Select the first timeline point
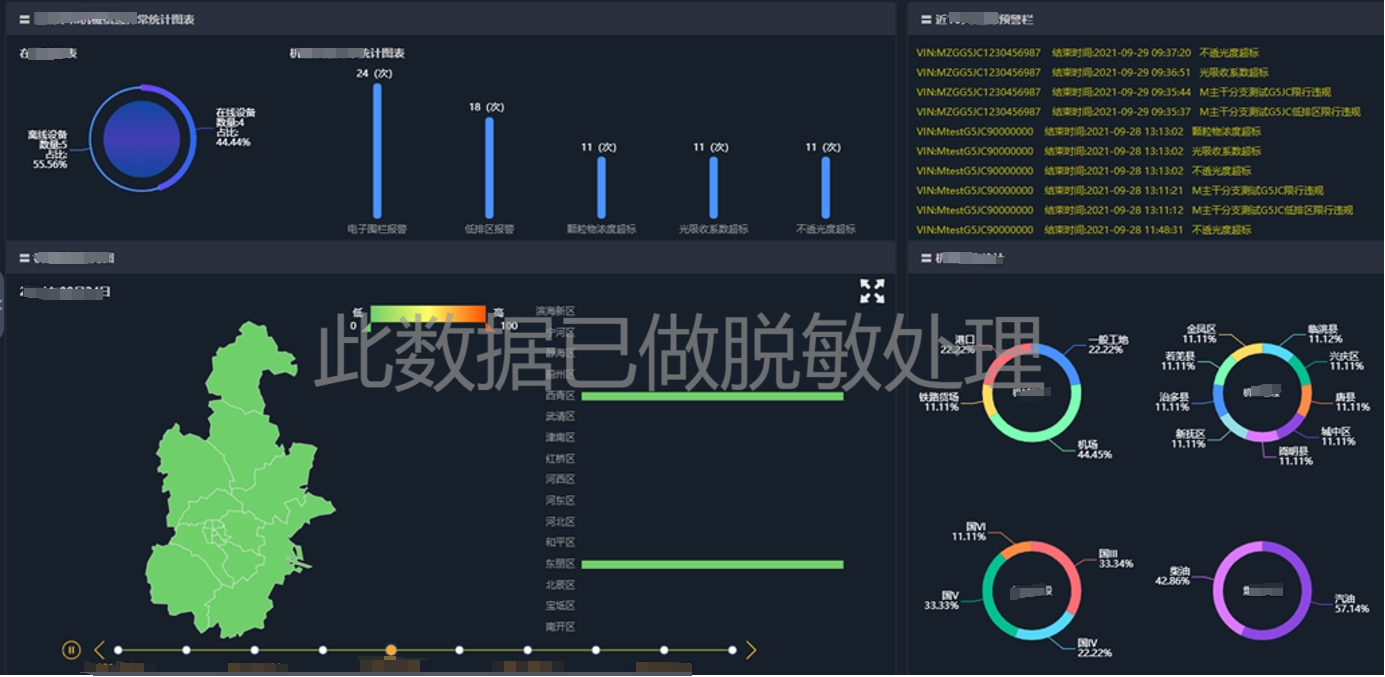Viewport: 1385px width, 677px height. pyautogui.click(x=118, y=650)
